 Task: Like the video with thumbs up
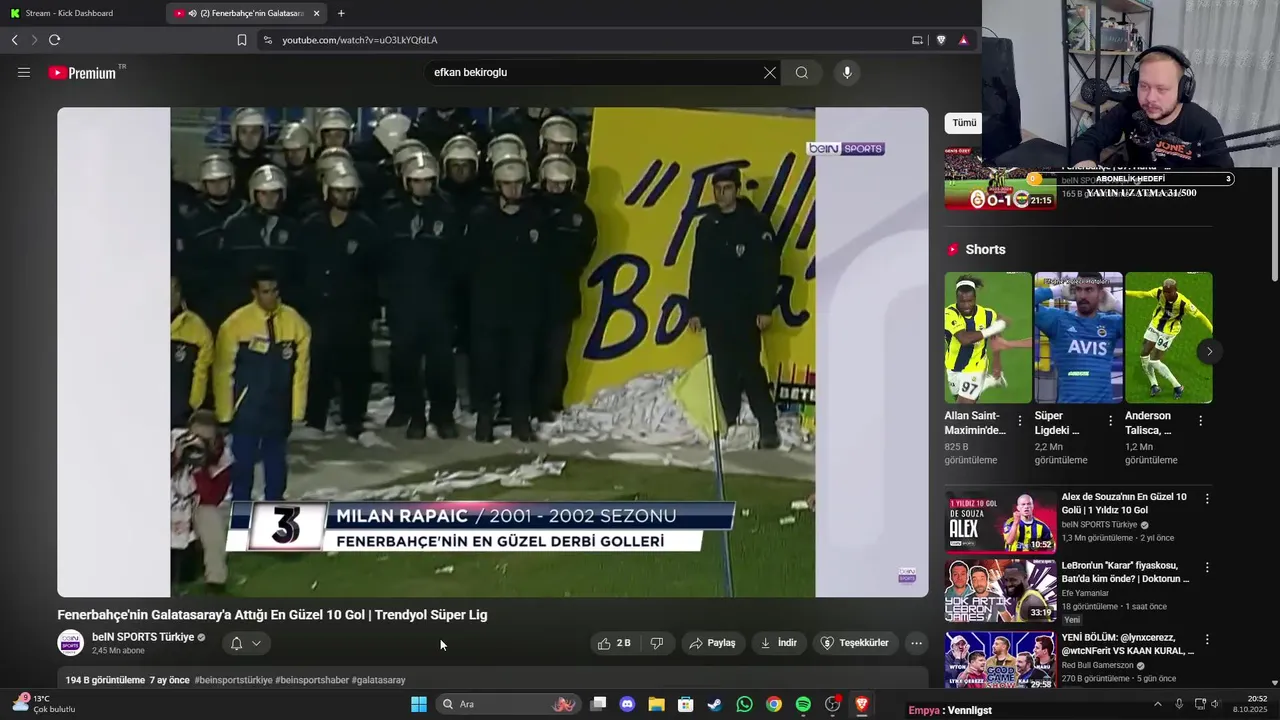[615, 643]
